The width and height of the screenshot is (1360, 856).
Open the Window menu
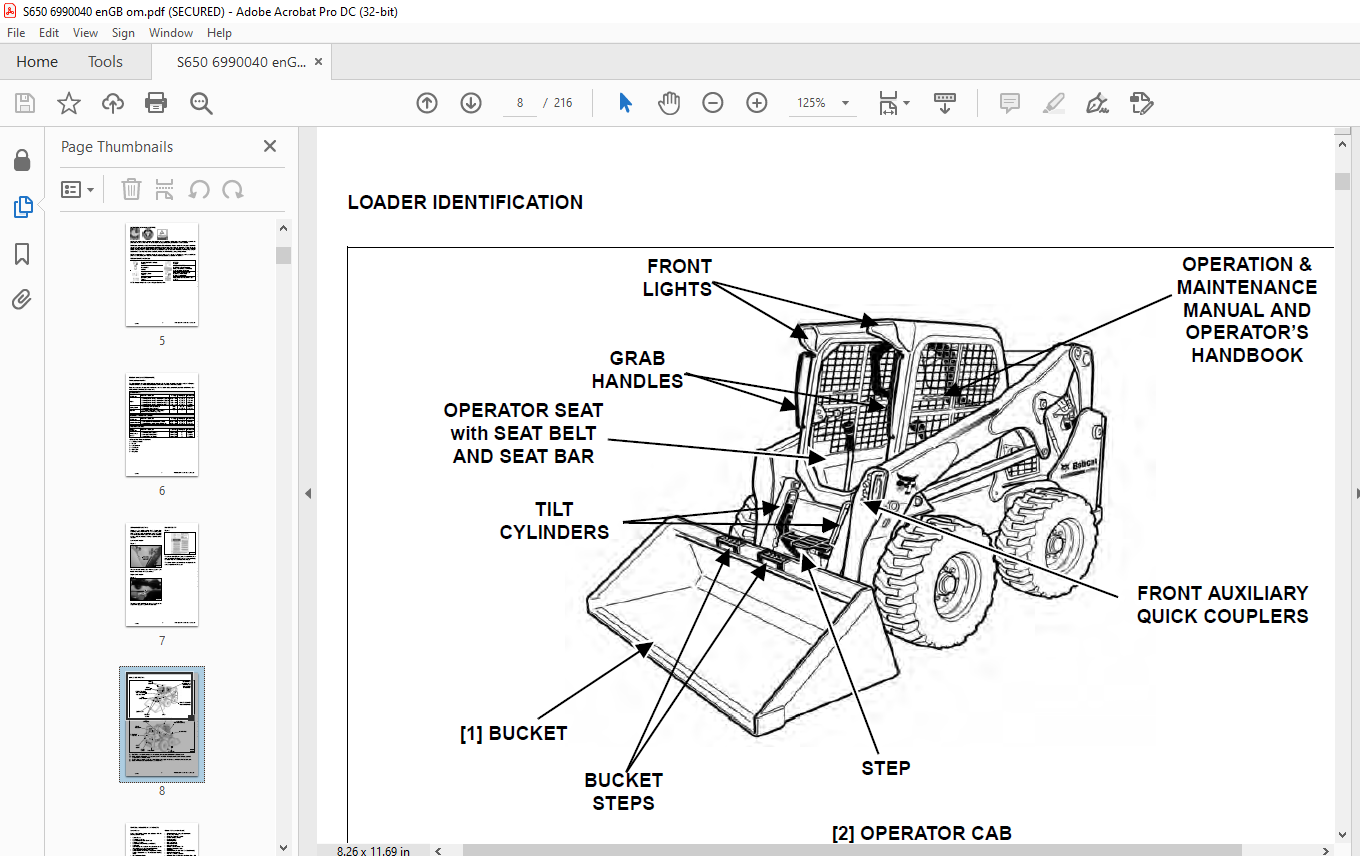click(171, 33)
